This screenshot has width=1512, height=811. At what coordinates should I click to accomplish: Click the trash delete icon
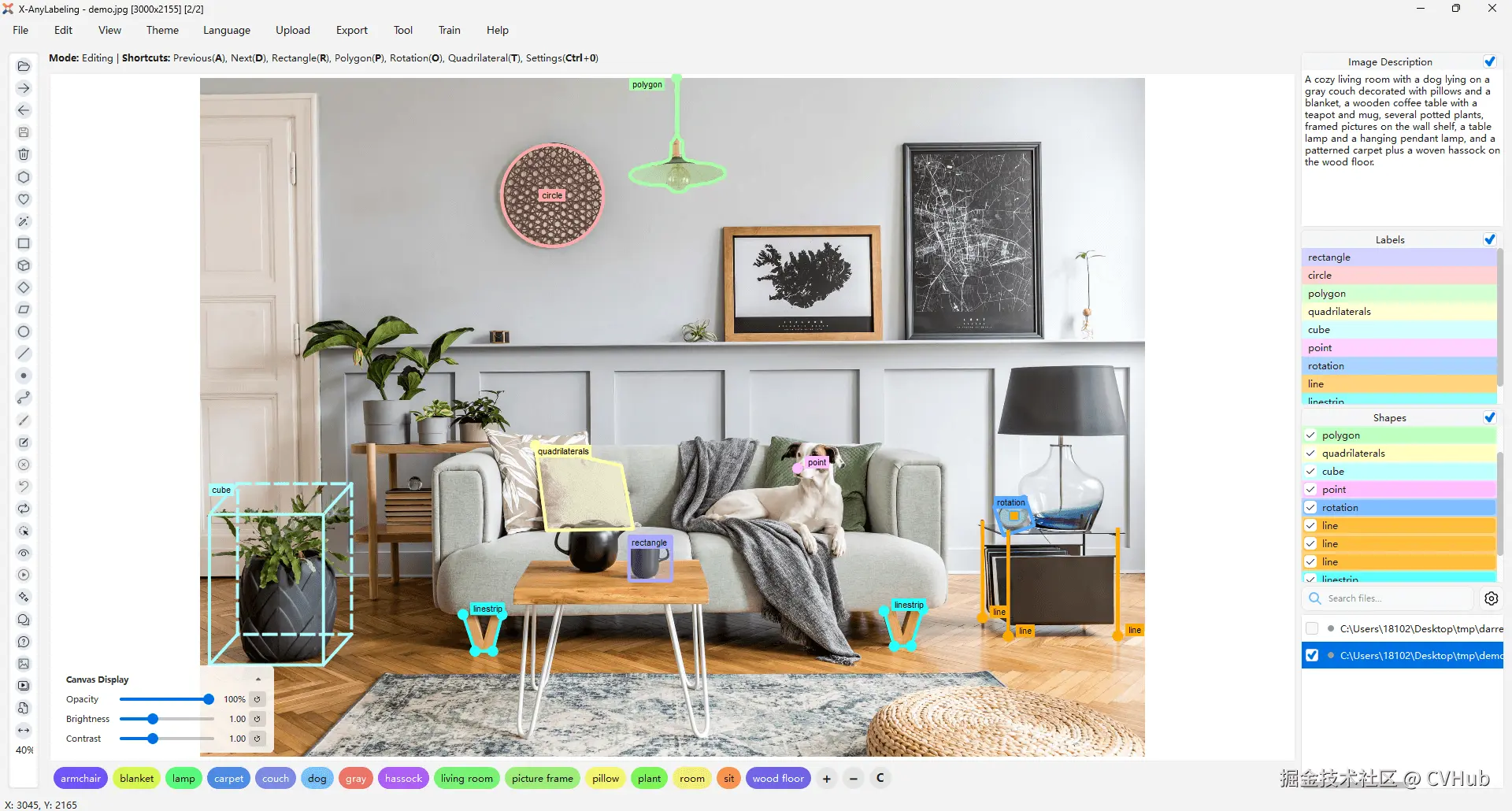click(24, 154)
